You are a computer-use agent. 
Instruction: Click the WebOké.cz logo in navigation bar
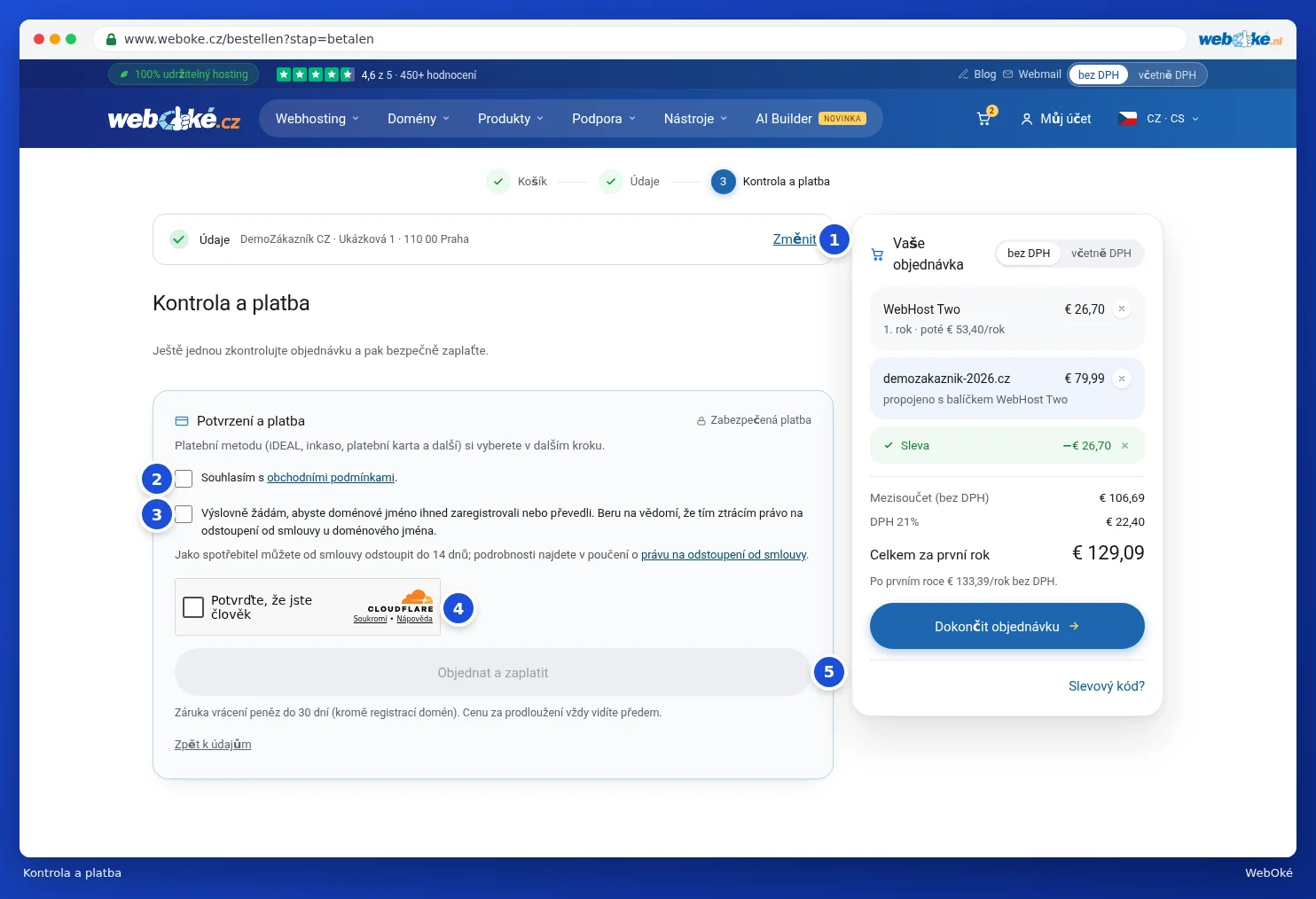point(174,119)
